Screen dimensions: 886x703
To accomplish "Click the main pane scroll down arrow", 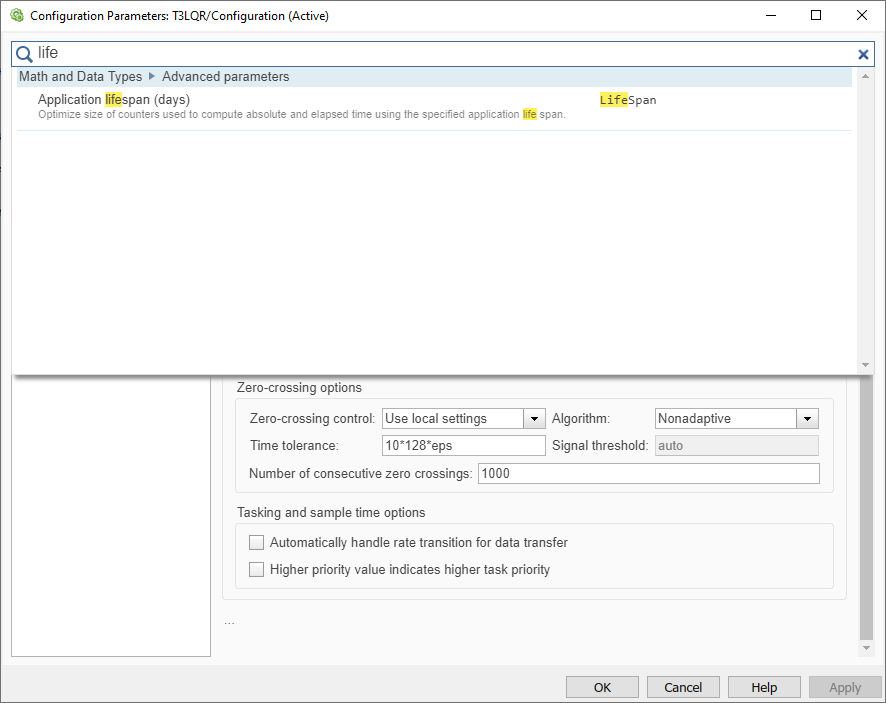I will pyautogui.click(x=866, y=648).
